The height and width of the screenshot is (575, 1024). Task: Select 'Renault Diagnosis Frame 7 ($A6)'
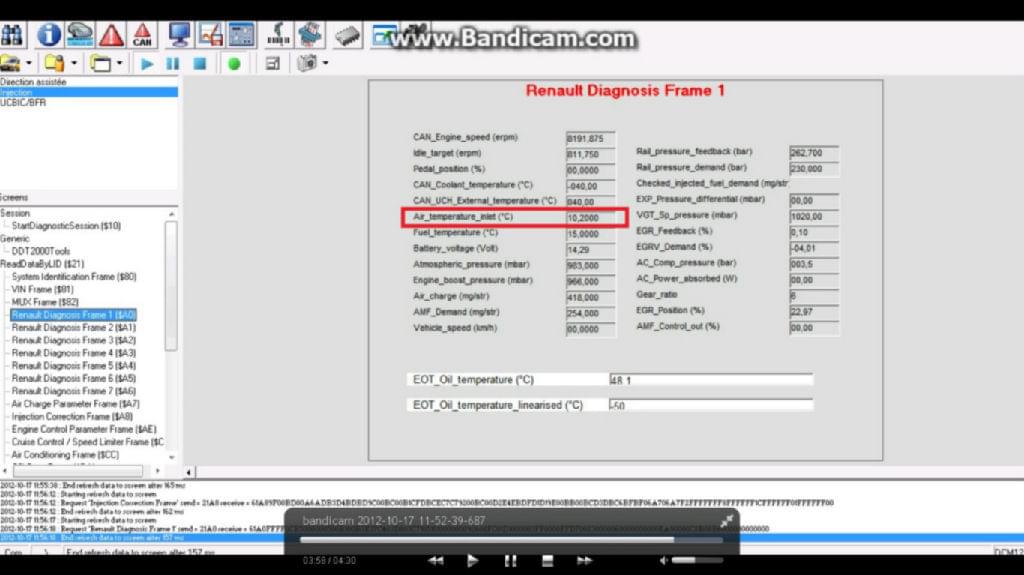pos(74,391)
